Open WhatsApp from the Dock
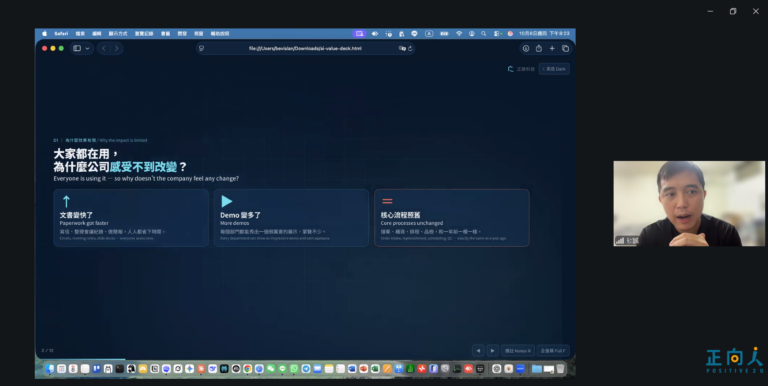The width and height of the screenshot is (768, 386). [294, 368]
